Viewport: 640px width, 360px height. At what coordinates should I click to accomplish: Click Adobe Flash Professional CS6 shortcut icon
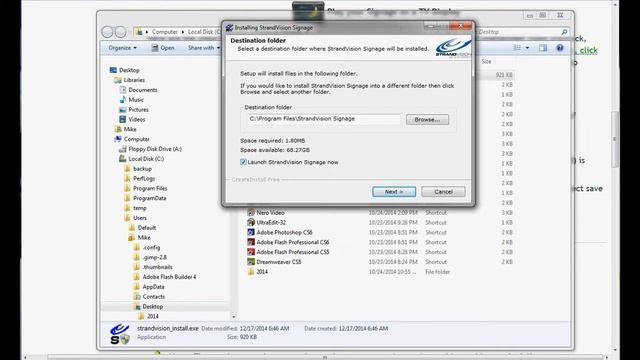coord(251,242)
